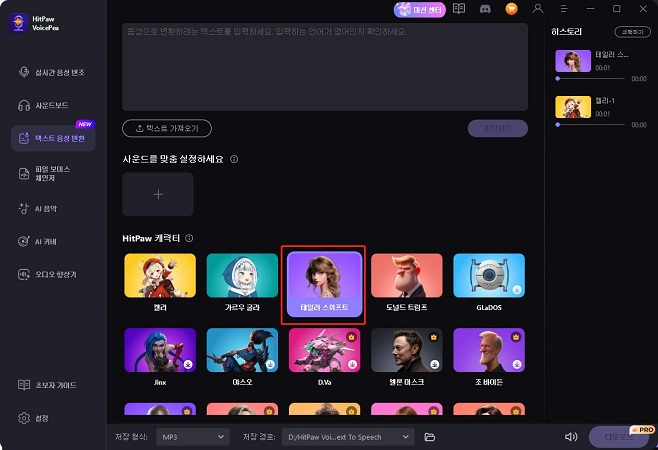658x450 pixels.
Task: Click the speaker volume icon
Action: (x=571, y=437)
